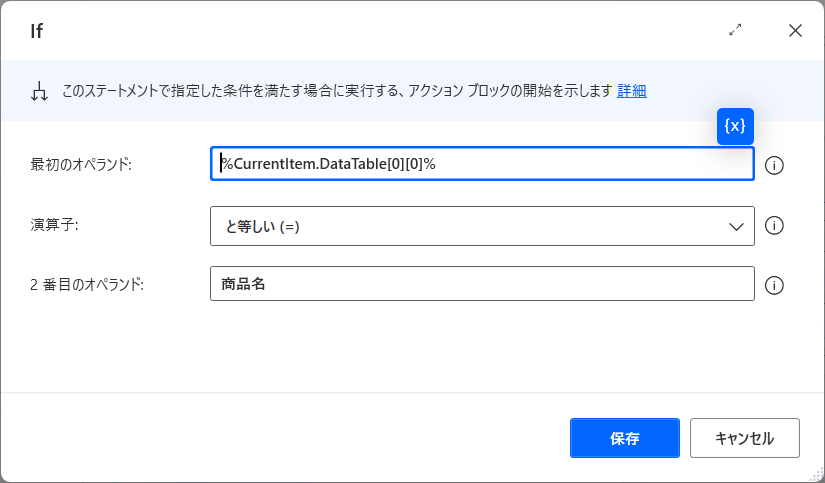Expand the If dialog with the arrows icon
This screenshot has width=825, height=483.
(x=735, y=30)
